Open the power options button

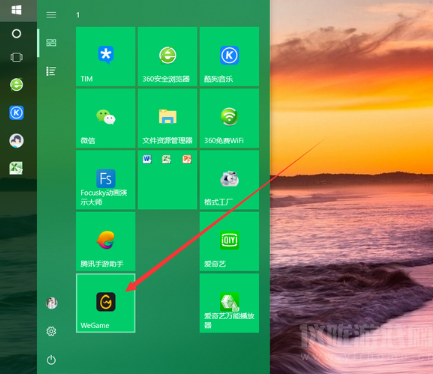[x=51, y=360]
